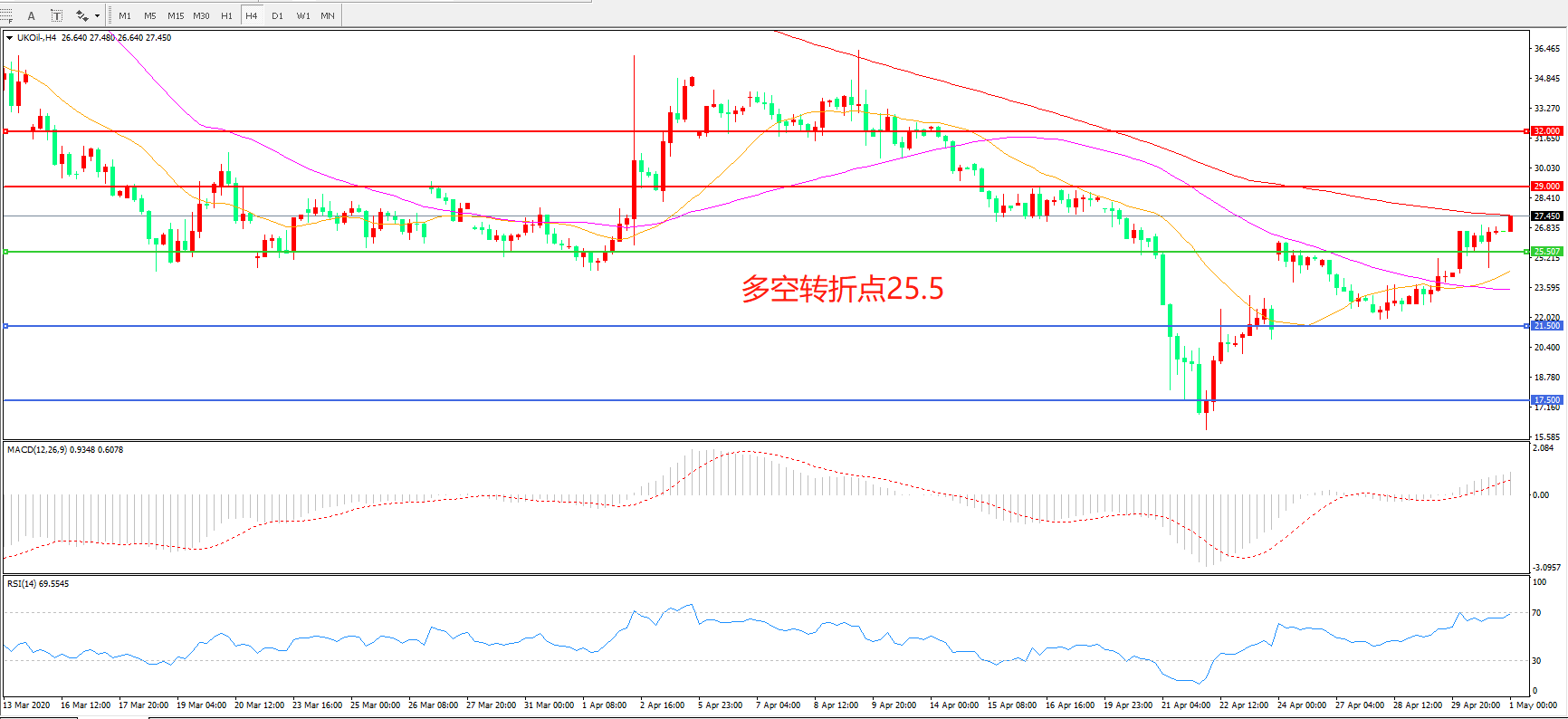The width and height of the screenshot is (1568, 719).
Task: Change to W1 weekly timeframe
Action: pyautogui.click(x=303, y=15)
